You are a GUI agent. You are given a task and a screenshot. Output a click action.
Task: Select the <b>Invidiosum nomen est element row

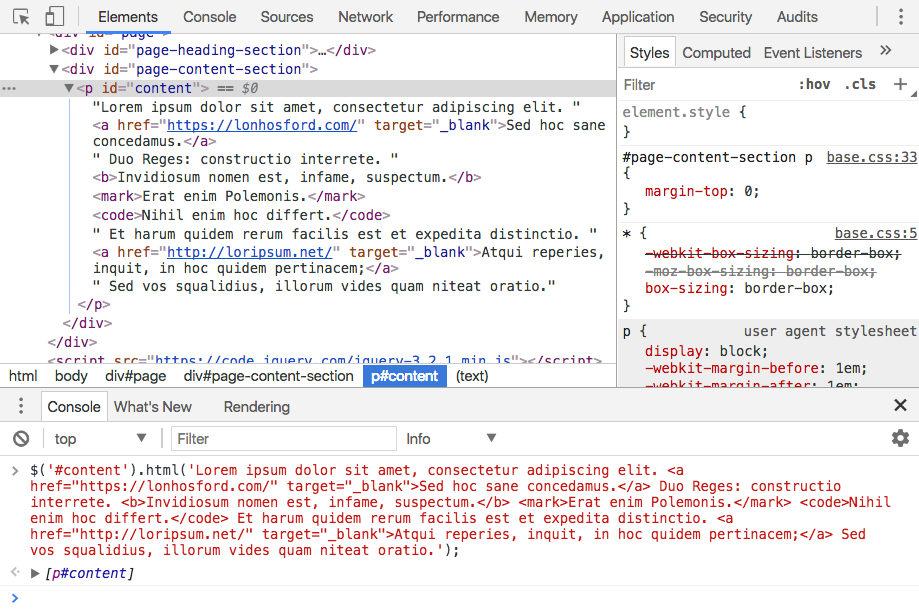(x=287, y=178)
